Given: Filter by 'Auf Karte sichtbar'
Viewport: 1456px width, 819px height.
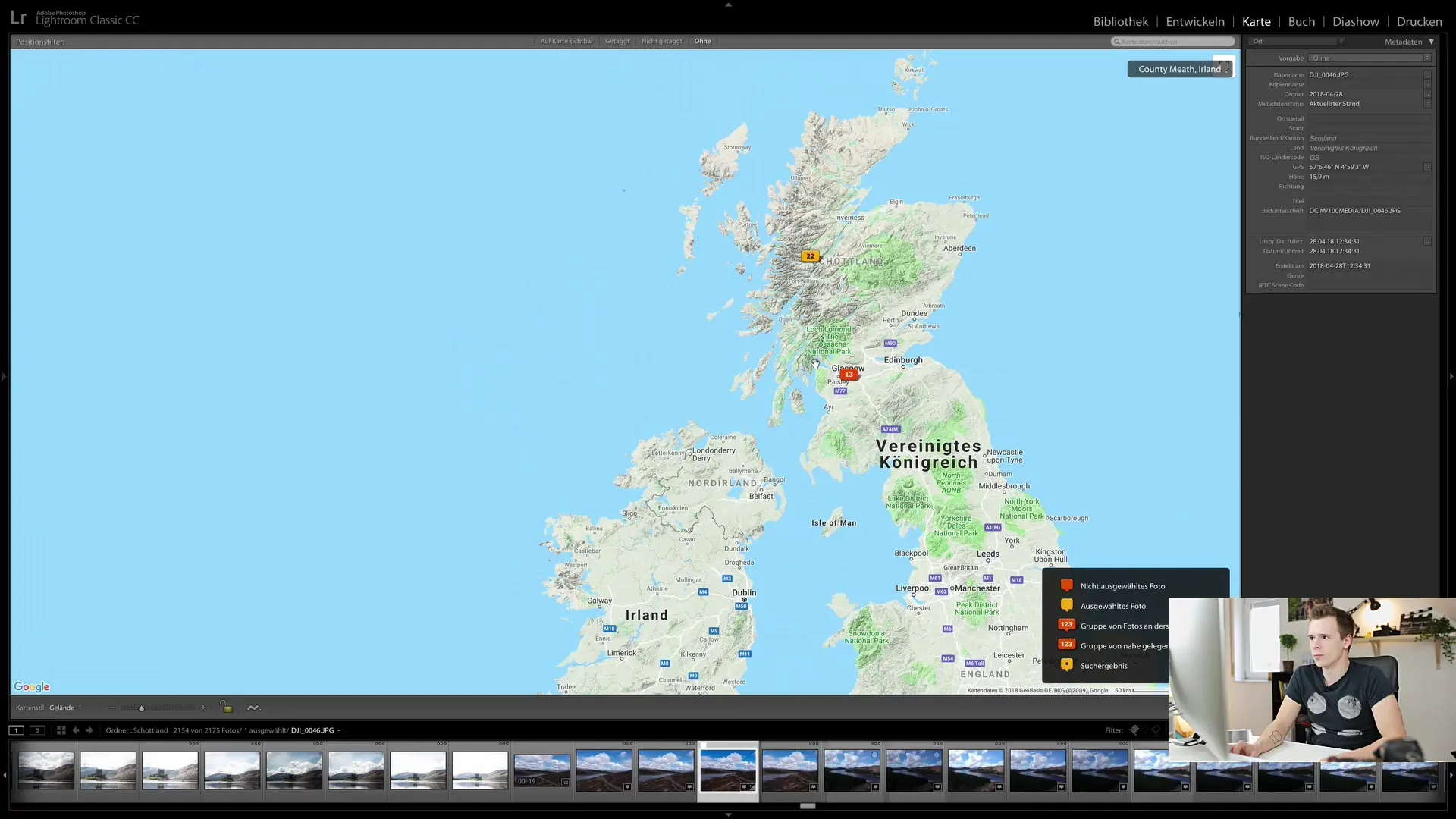Looking at the screenshot, I should [x=566, y=41].
